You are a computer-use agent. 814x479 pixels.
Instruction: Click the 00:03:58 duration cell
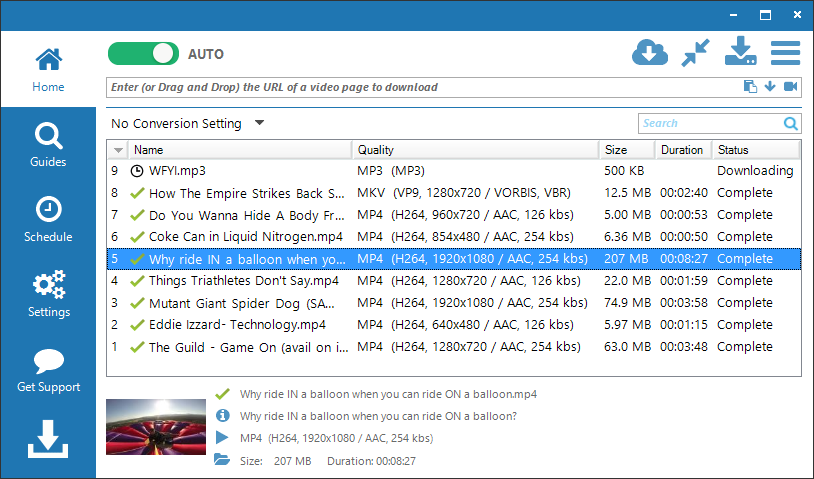tap(684, 303)
